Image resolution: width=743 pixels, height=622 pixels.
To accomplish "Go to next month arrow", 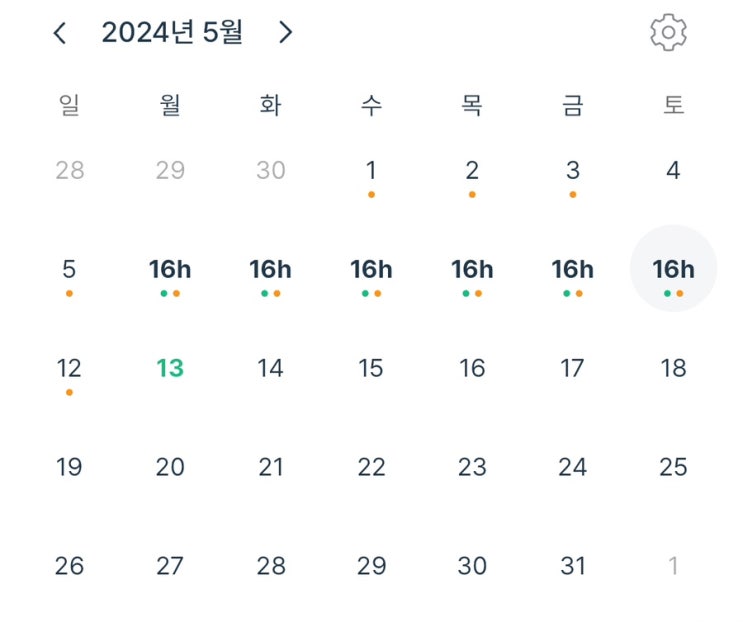I will 286,33.
